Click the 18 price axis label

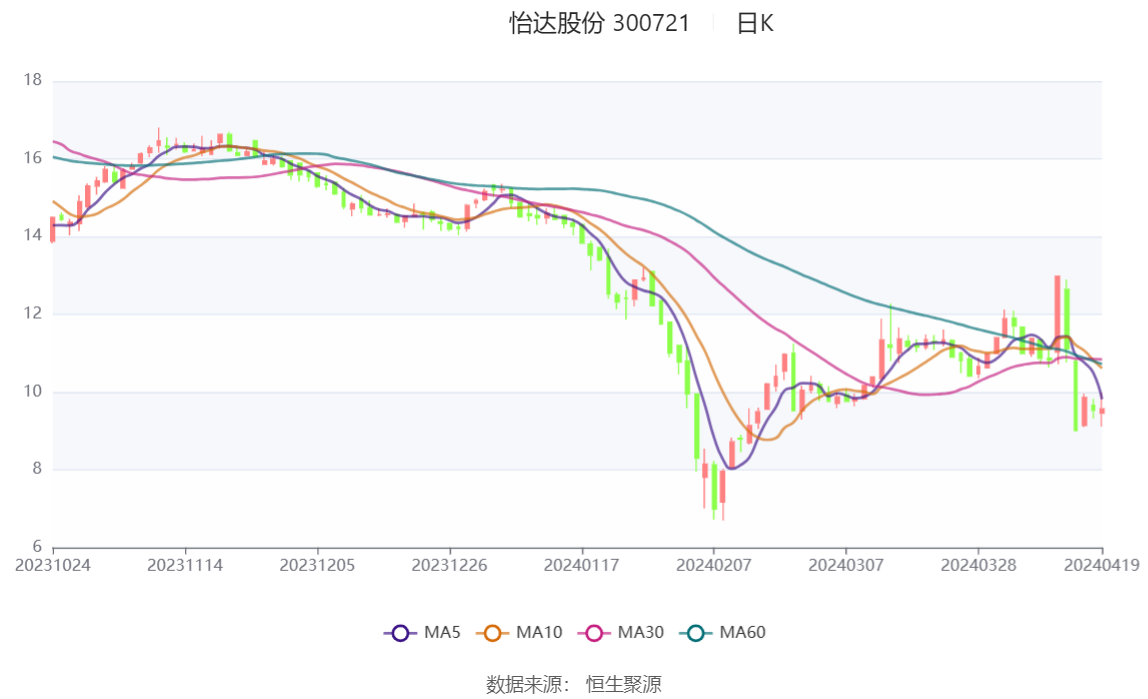tap(32, 80)
